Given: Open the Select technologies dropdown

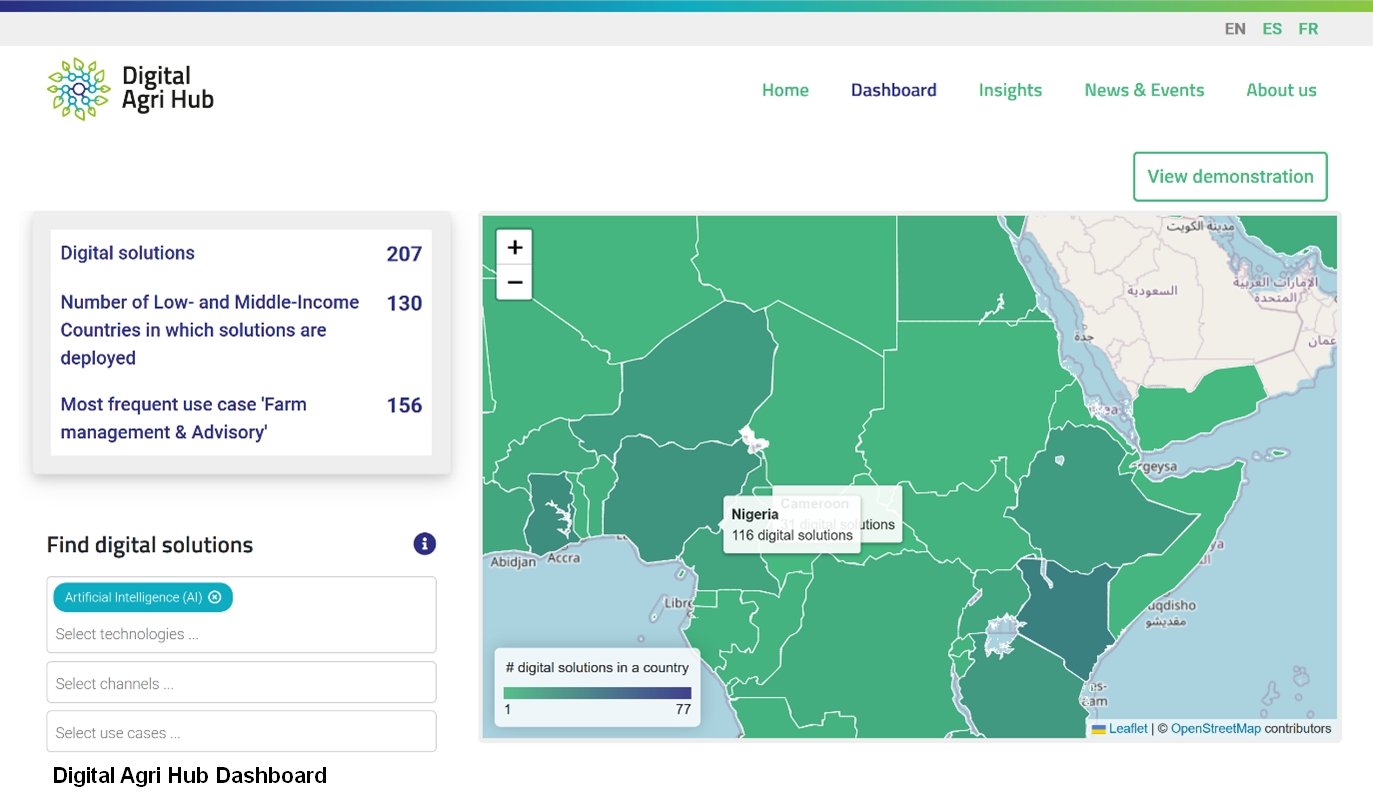Looking at the screenshot, I should (240, 634).
